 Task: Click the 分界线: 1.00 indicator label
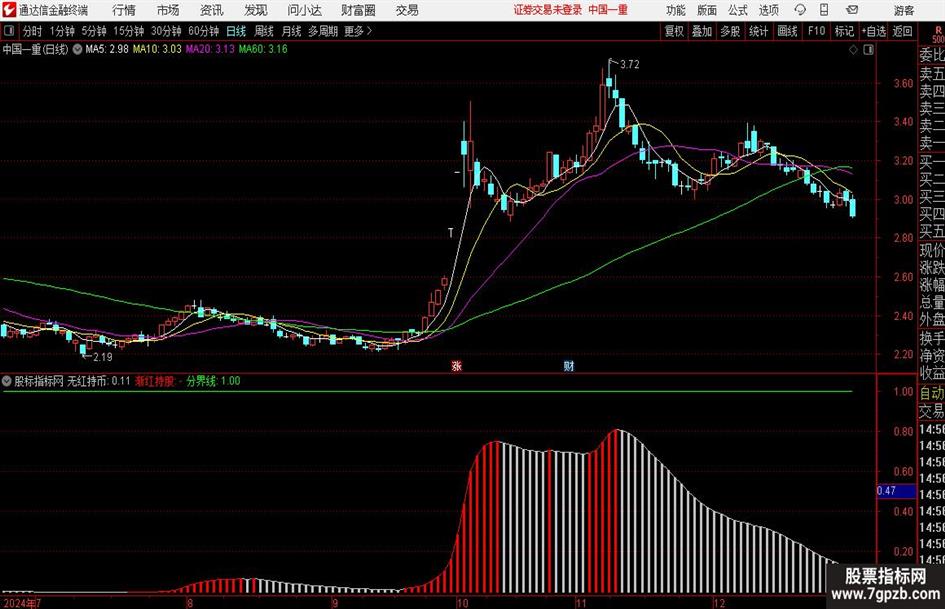tap(213, 381)
